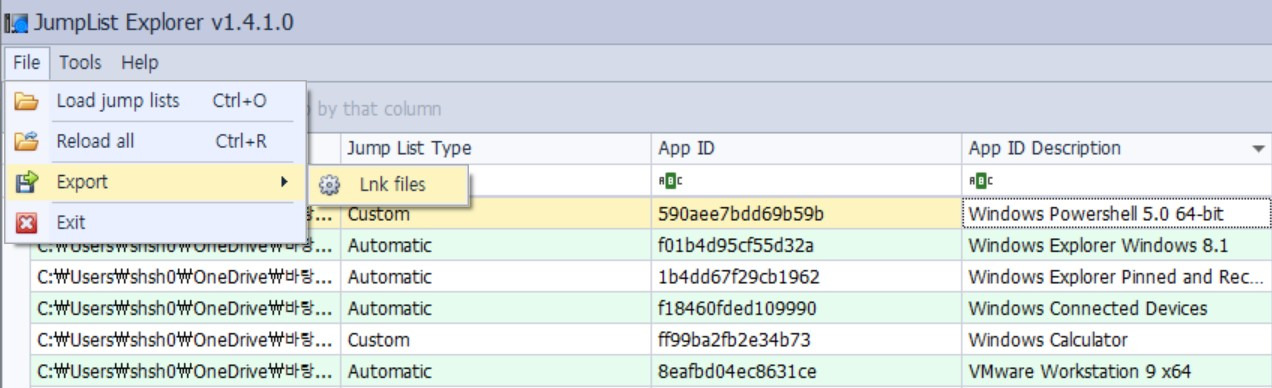
Task: Click the open folder icon beside Load jump lists
Action: pyautogui.click(x=26, y=101)
